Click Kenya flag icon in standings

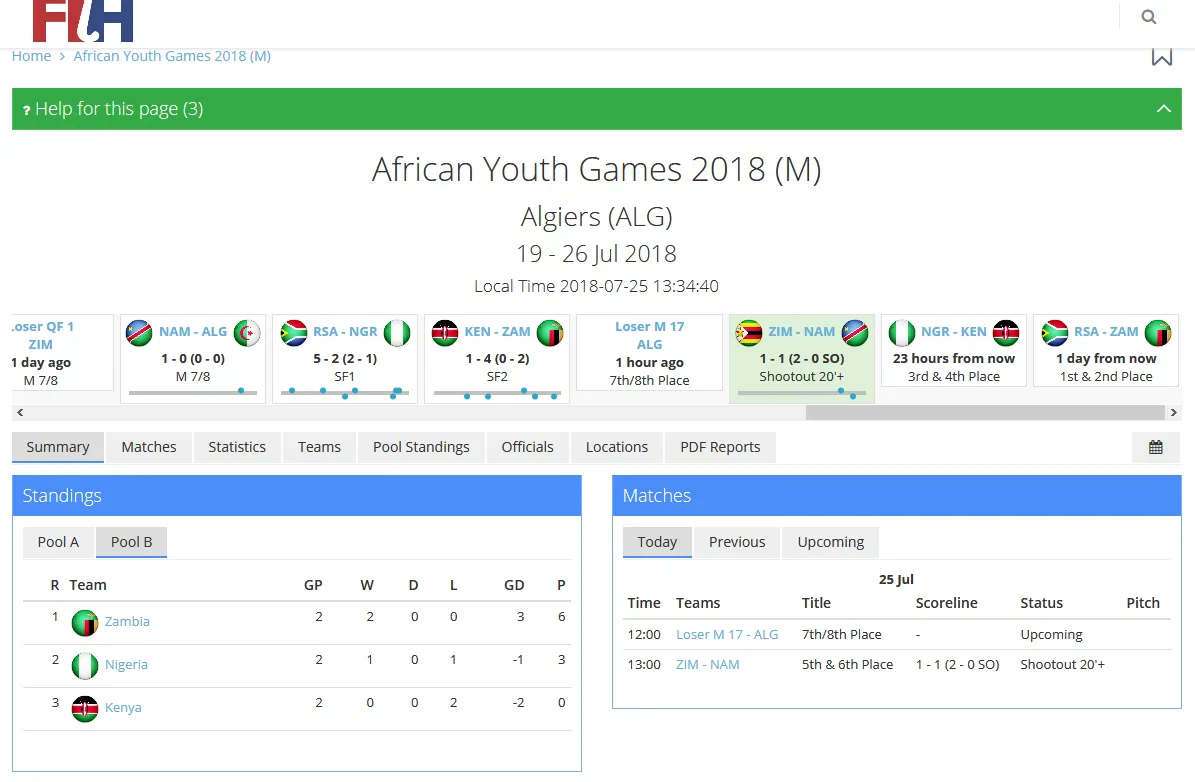(x=85, y=708)
